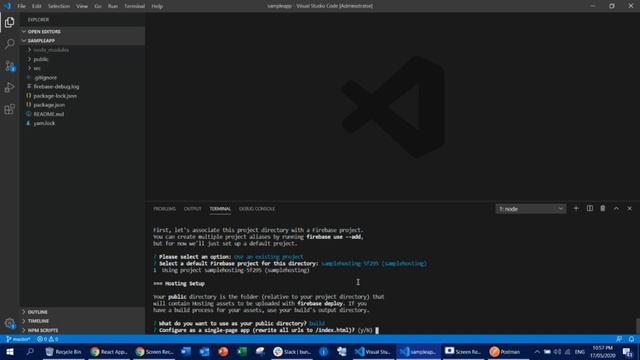
Task: Open the .gitignore file
Action: pos(82,78)
